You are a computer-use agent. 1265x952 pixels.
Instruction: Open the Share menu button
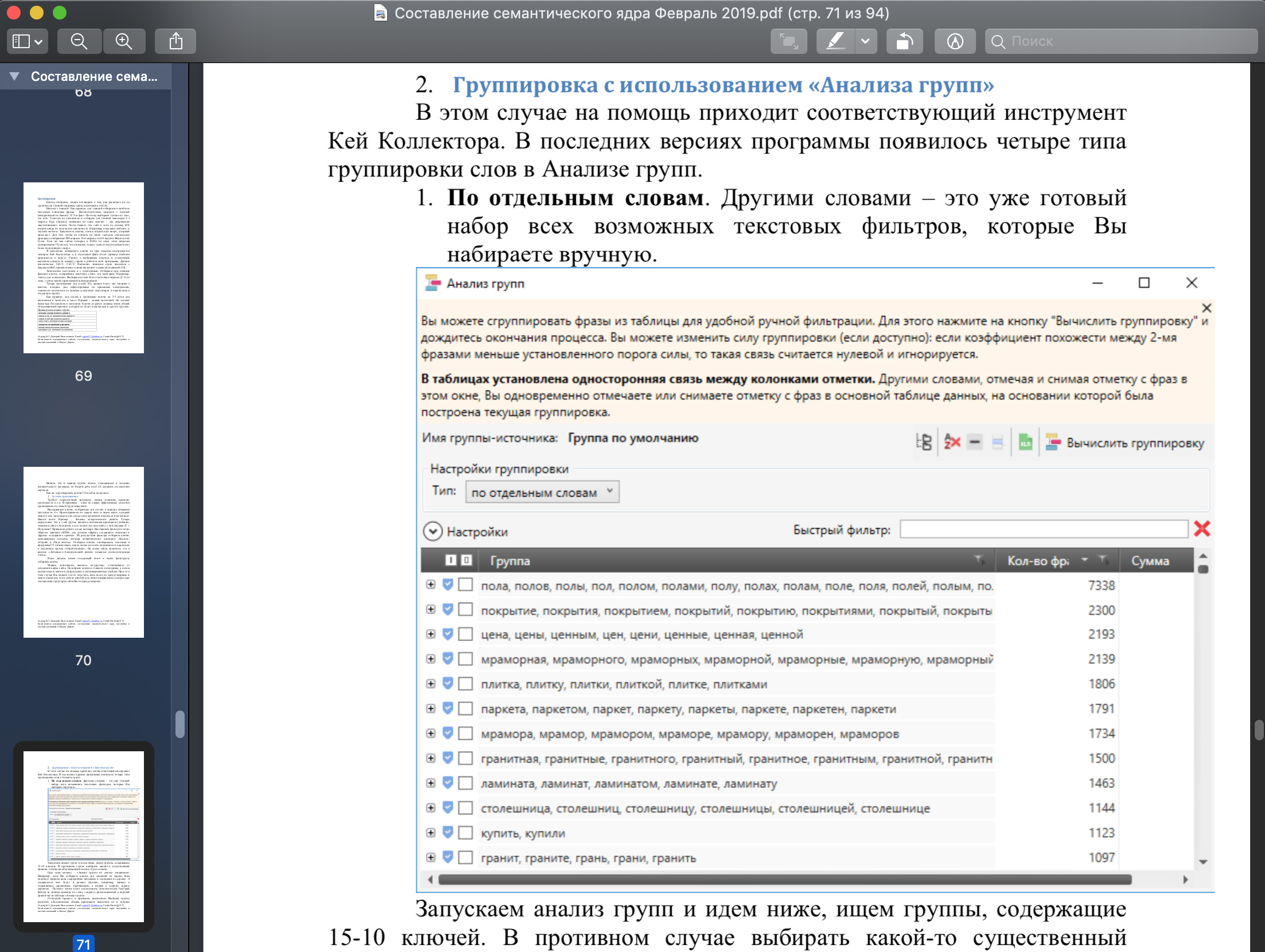[x=176, y=41]
